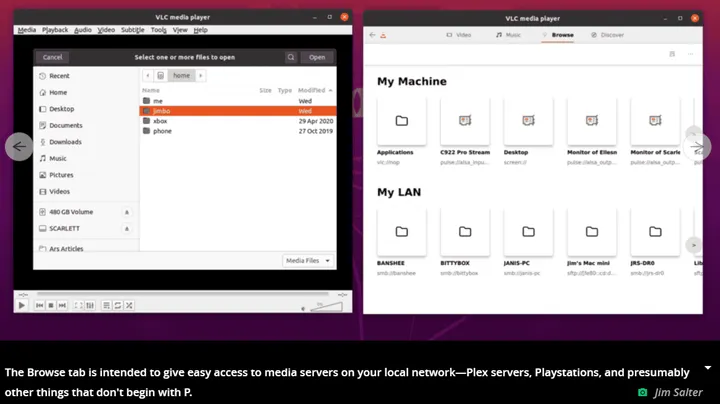Eject the 480 GB Volume
720x404 pixels.
click(126, 212)
